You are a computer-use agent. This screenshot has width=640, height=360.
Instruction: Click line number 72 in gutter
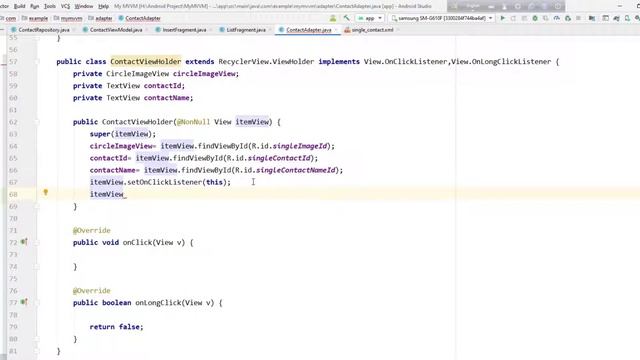pos(13,242)
